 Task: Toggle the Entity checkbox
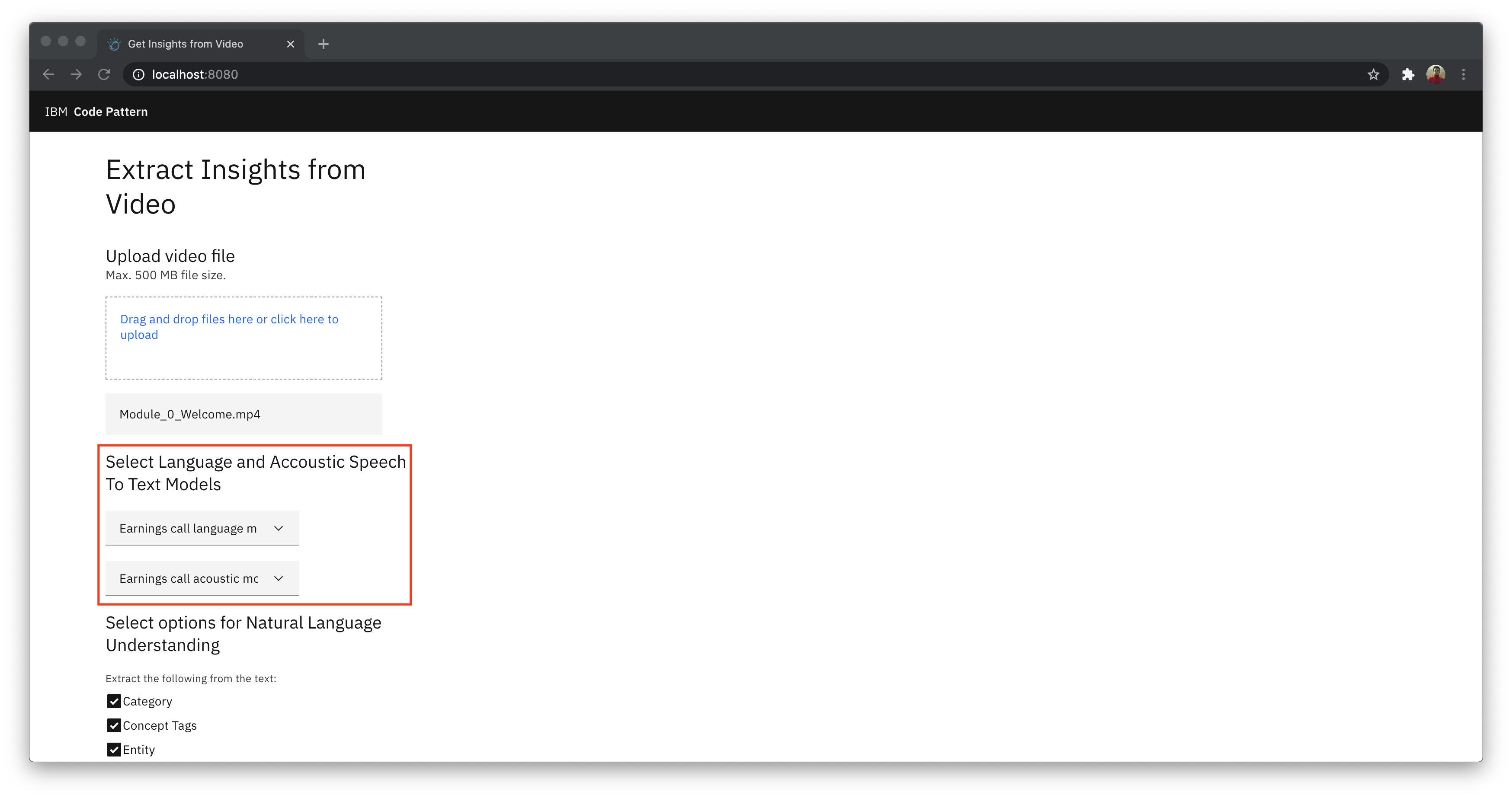point(113,749)
